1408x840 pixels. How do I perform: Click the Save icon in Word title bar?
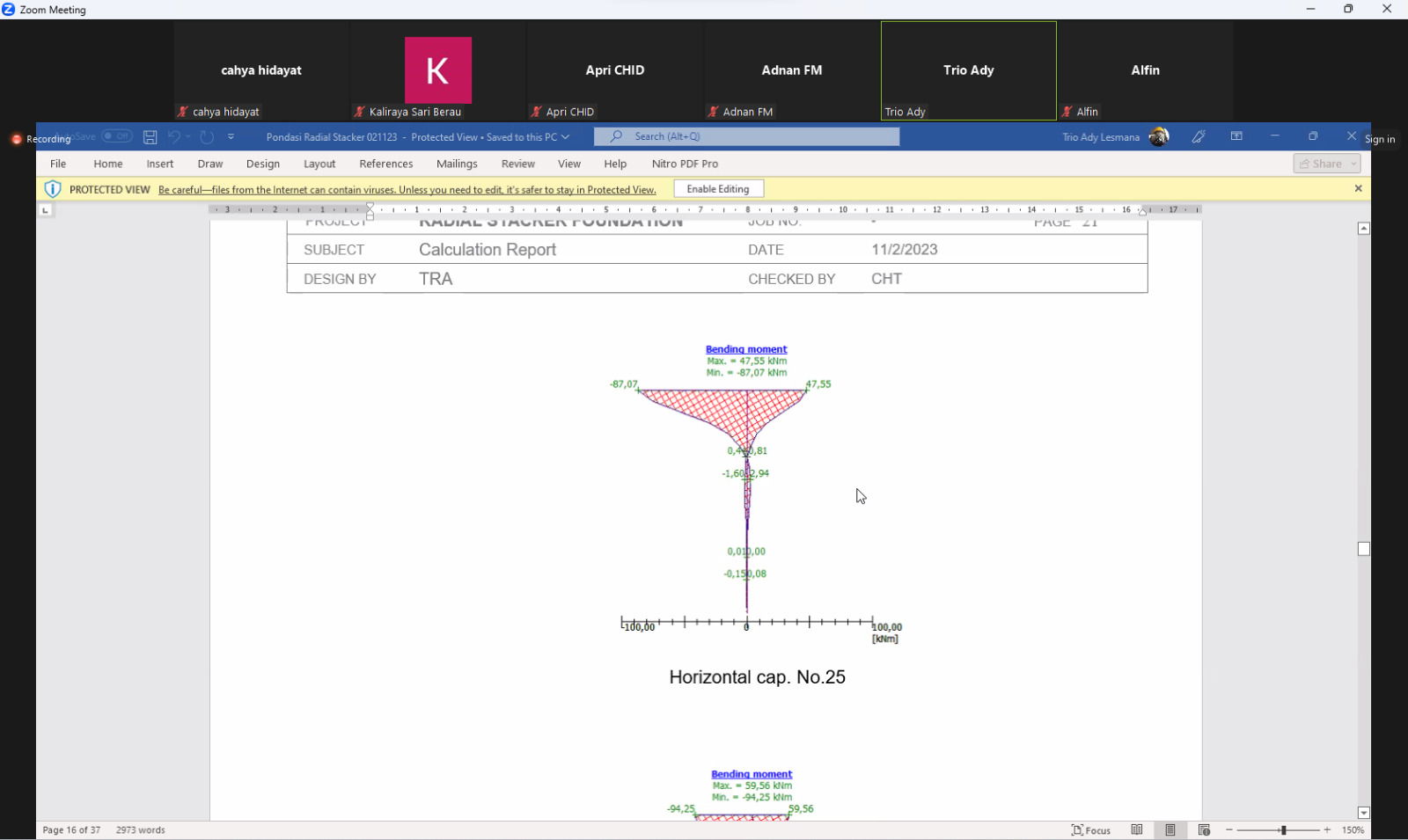tap(150, 137)
